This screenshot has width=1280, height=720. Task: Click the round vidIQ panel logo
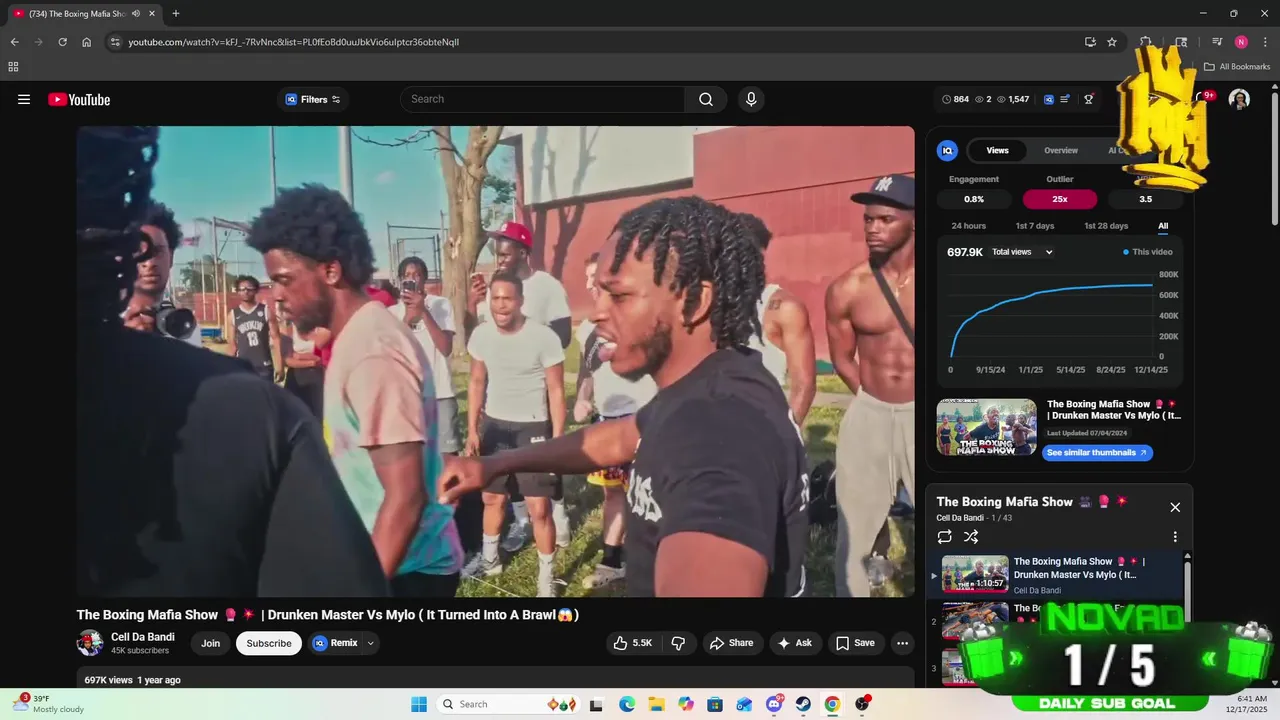947,150
